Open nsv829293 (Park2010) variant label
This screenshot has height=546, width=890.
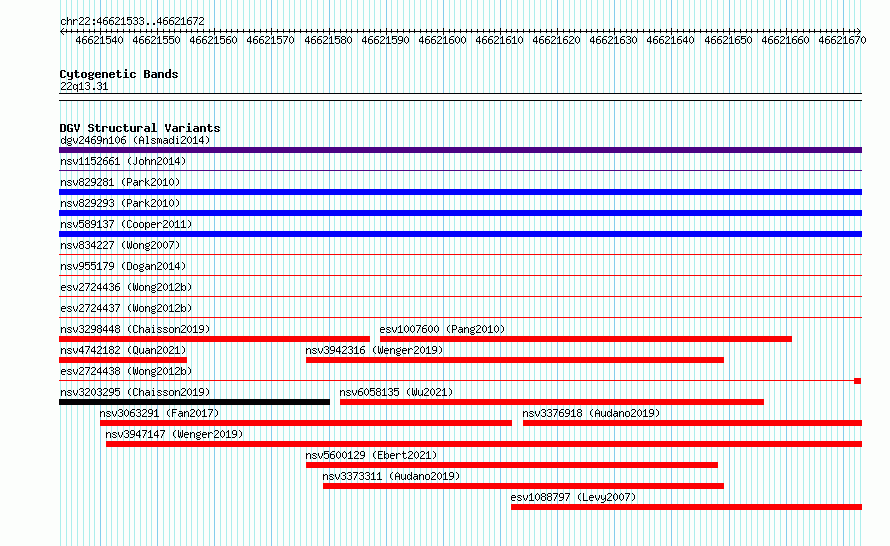120,203
